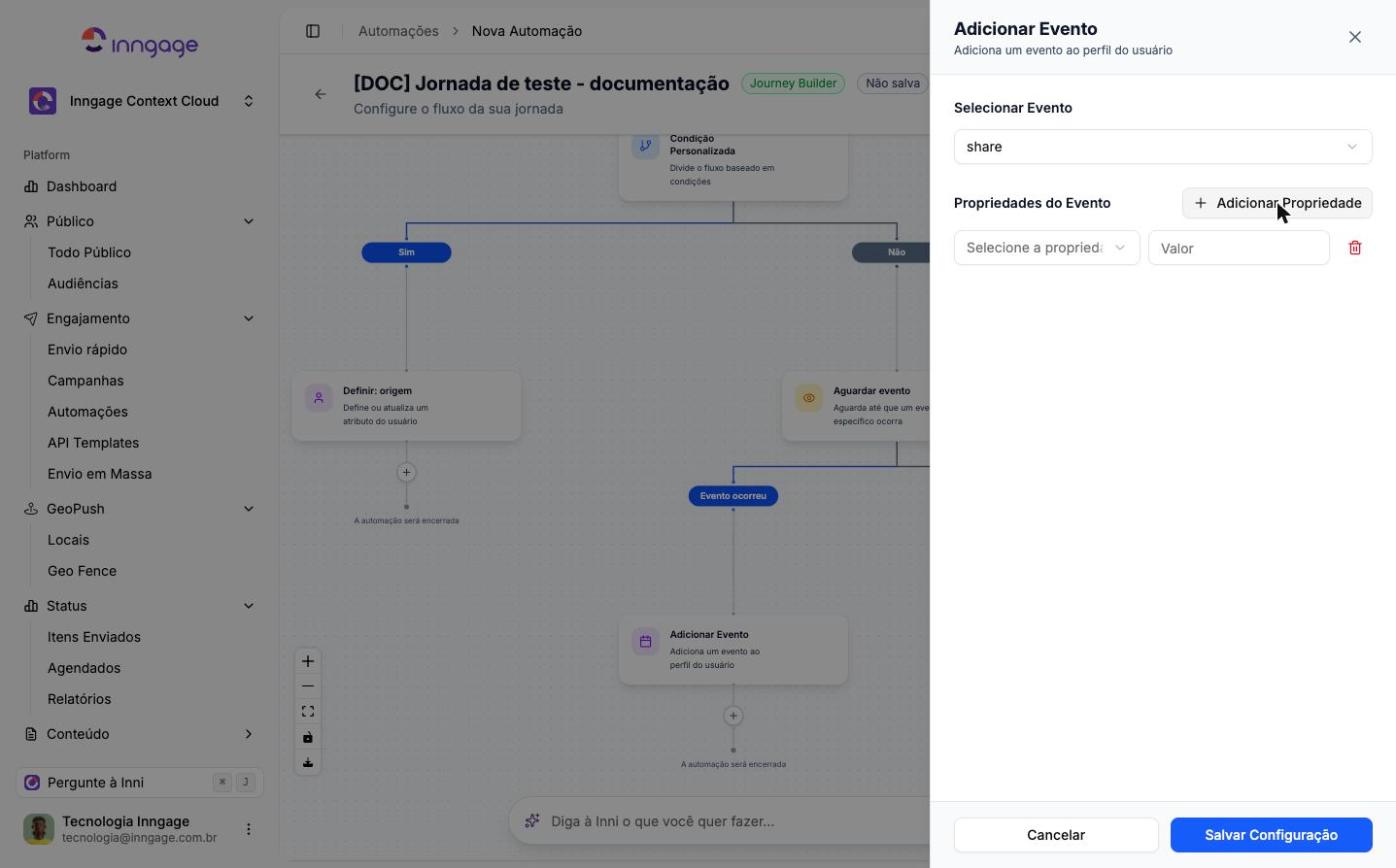Close the Adicionar Evento panel
Viewport: 1396px width, 868px height.
pos(1355,37)
